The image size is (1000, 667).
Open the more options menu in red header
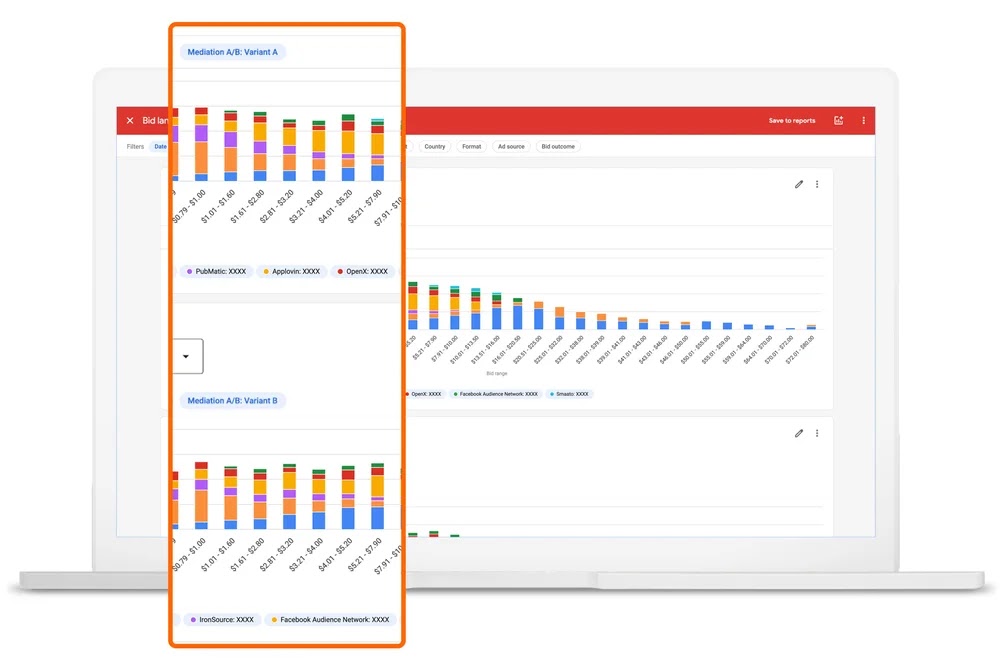click(864, 121)
